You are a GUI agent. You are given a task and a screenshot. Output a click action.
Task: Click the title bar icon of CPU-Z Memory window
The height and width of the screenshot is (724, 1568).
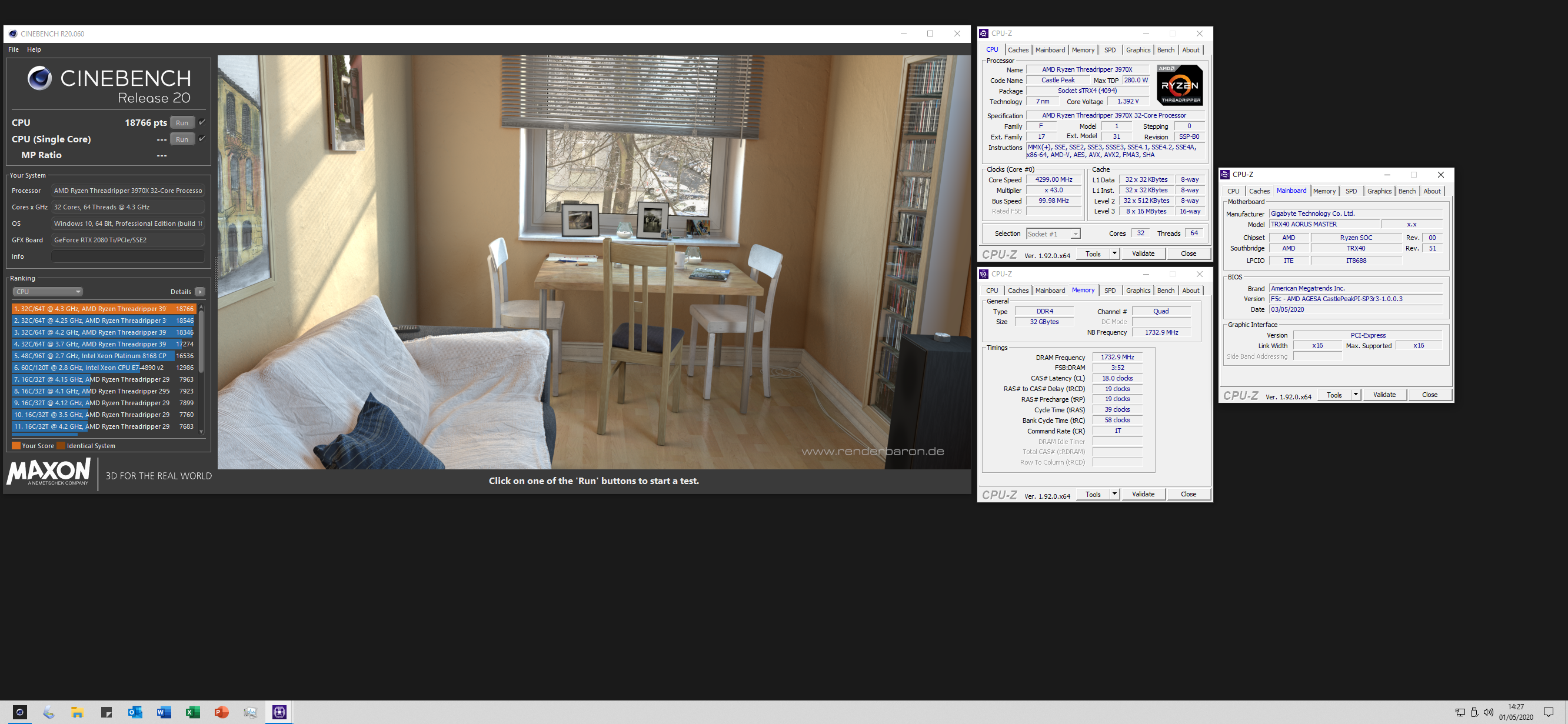[x=984, y=275]
